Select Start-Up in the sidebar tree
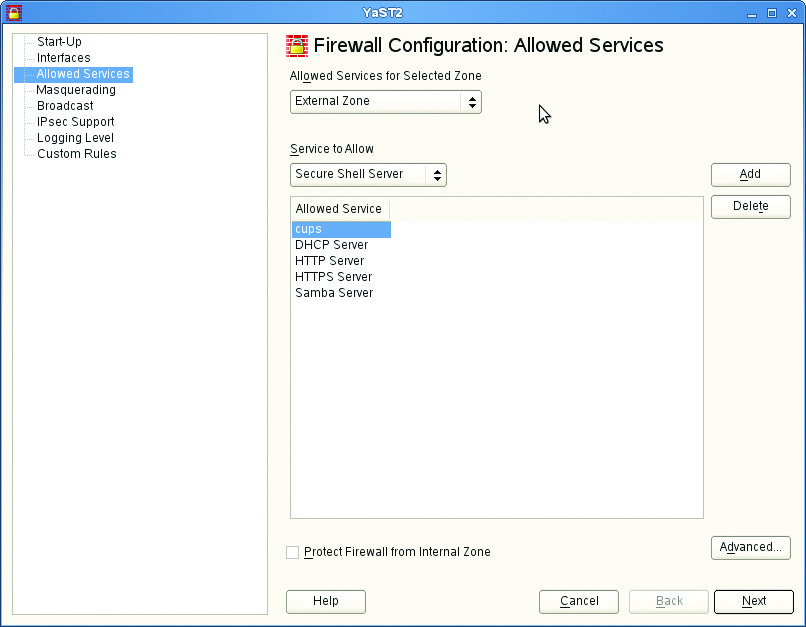Image resolution: width=806 pixels, height=627 pixels. tap(59, 42)
